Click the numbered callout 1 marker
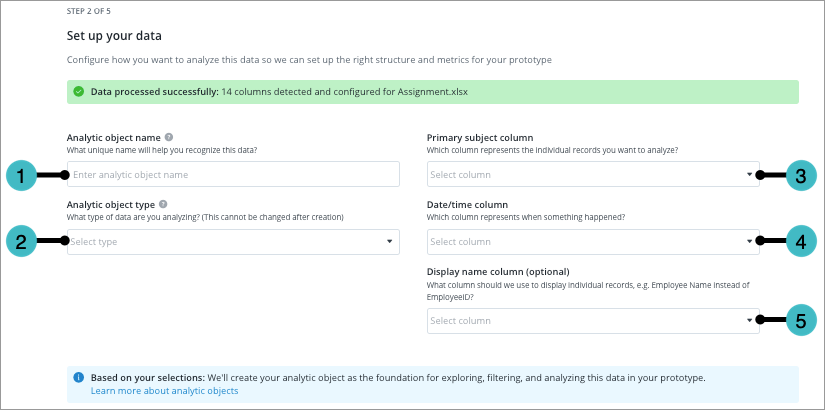The image size is (825, 410). click(20, 175)
